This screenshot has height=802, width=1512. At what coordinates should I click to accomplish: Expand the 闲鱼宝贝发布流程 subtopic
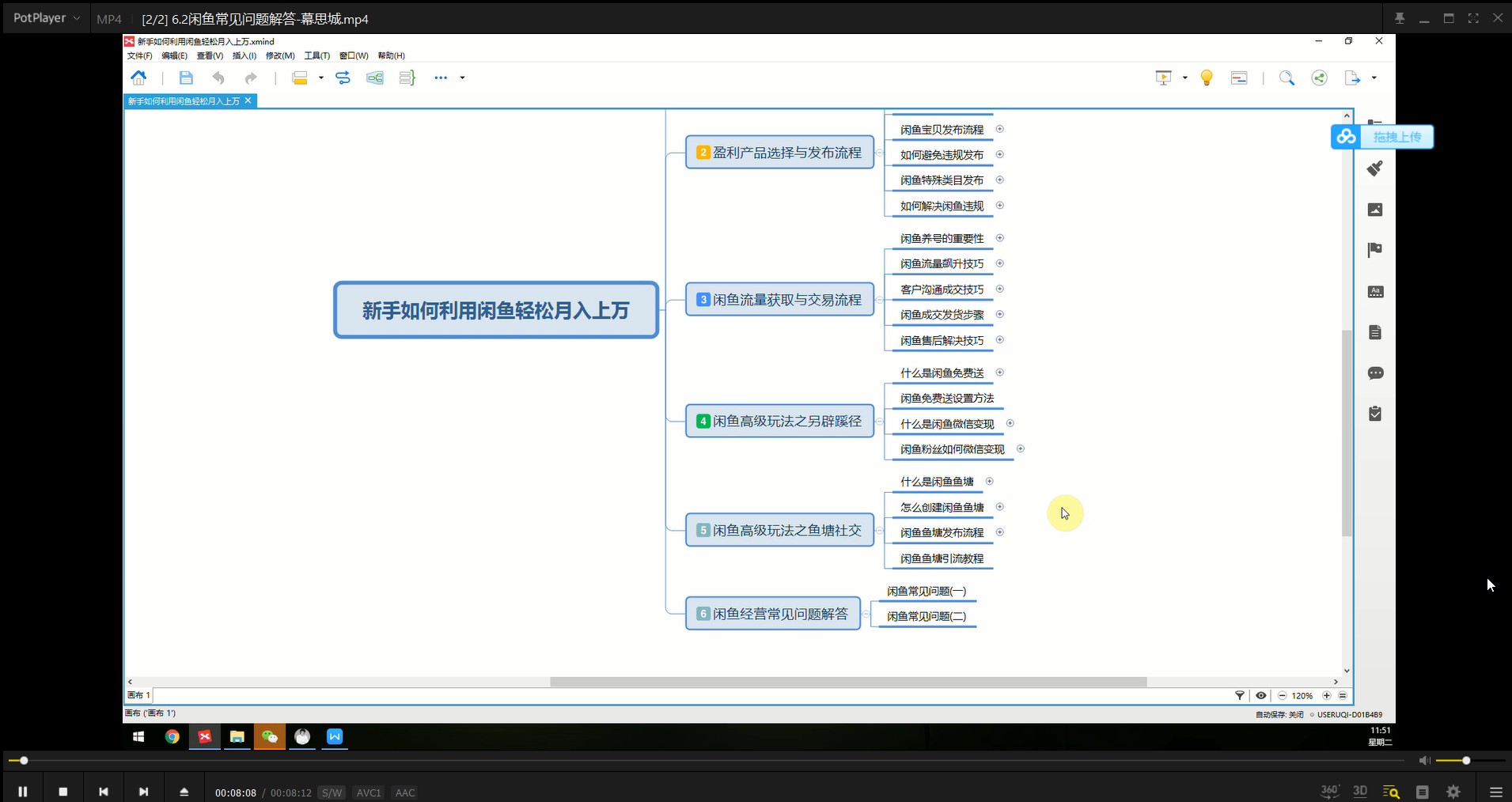coord(999,129)
